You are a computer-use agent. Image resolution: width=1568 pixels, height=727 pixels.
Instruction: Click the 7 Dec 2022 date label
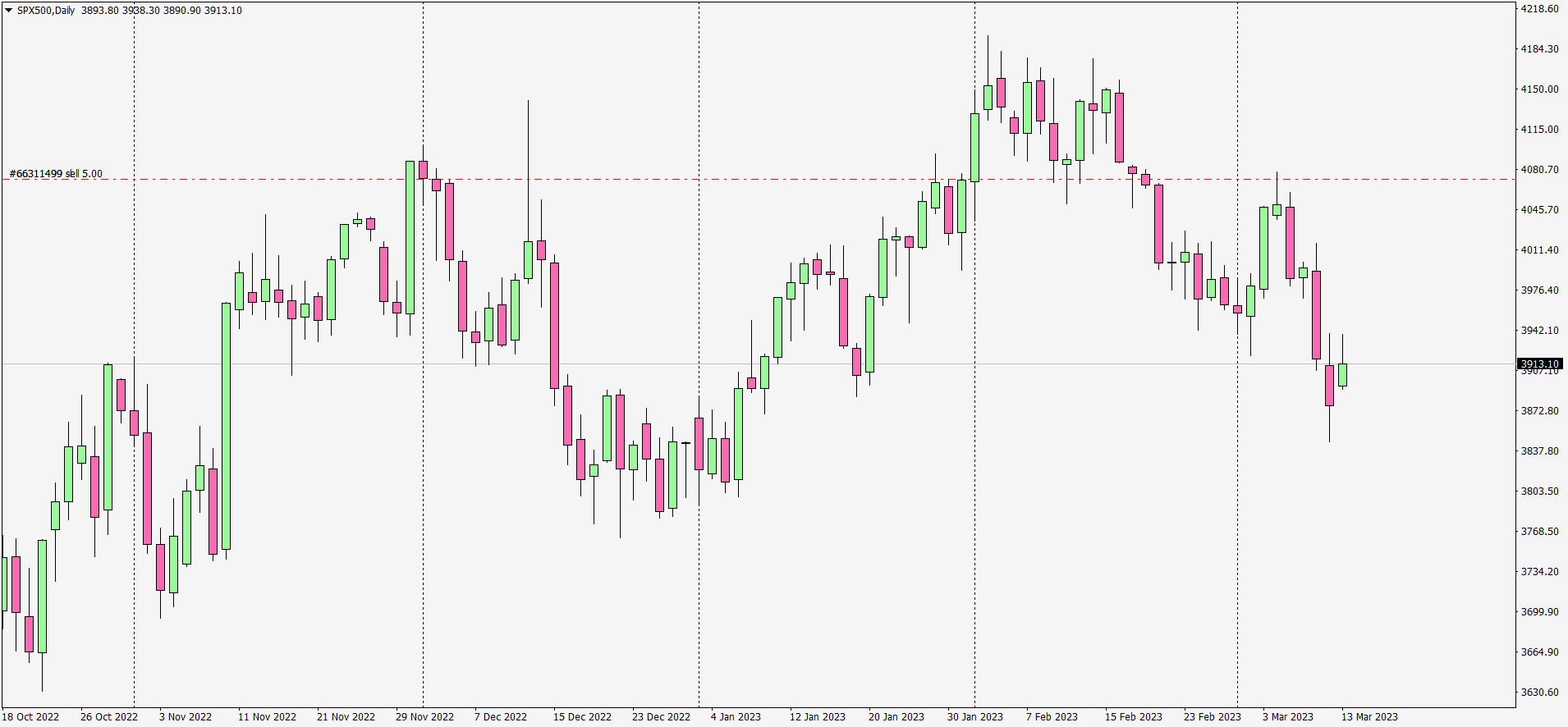[x=501, y=717]
